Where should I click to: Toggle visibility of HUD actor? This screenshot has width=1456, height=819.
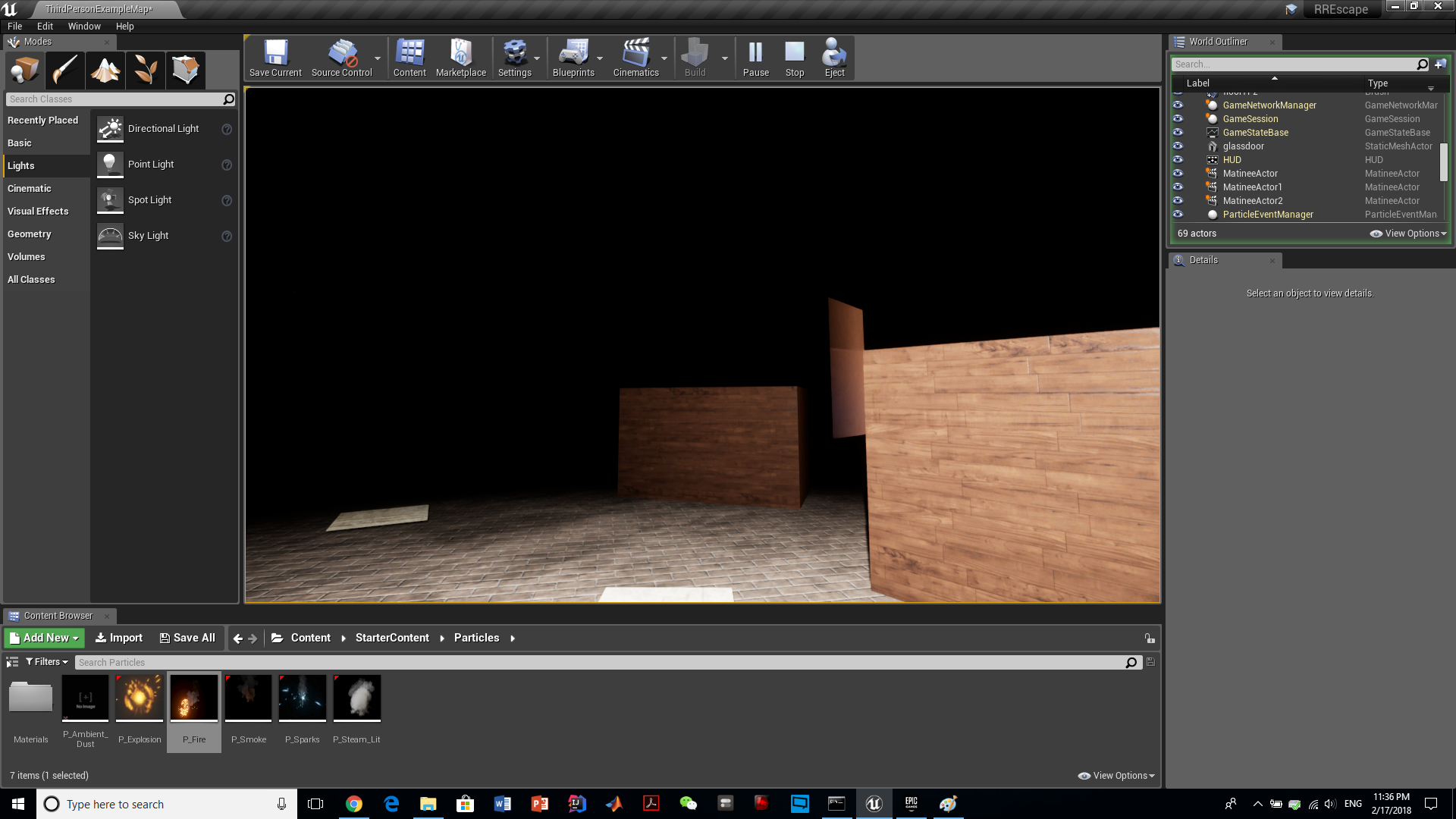(1178, 159)
